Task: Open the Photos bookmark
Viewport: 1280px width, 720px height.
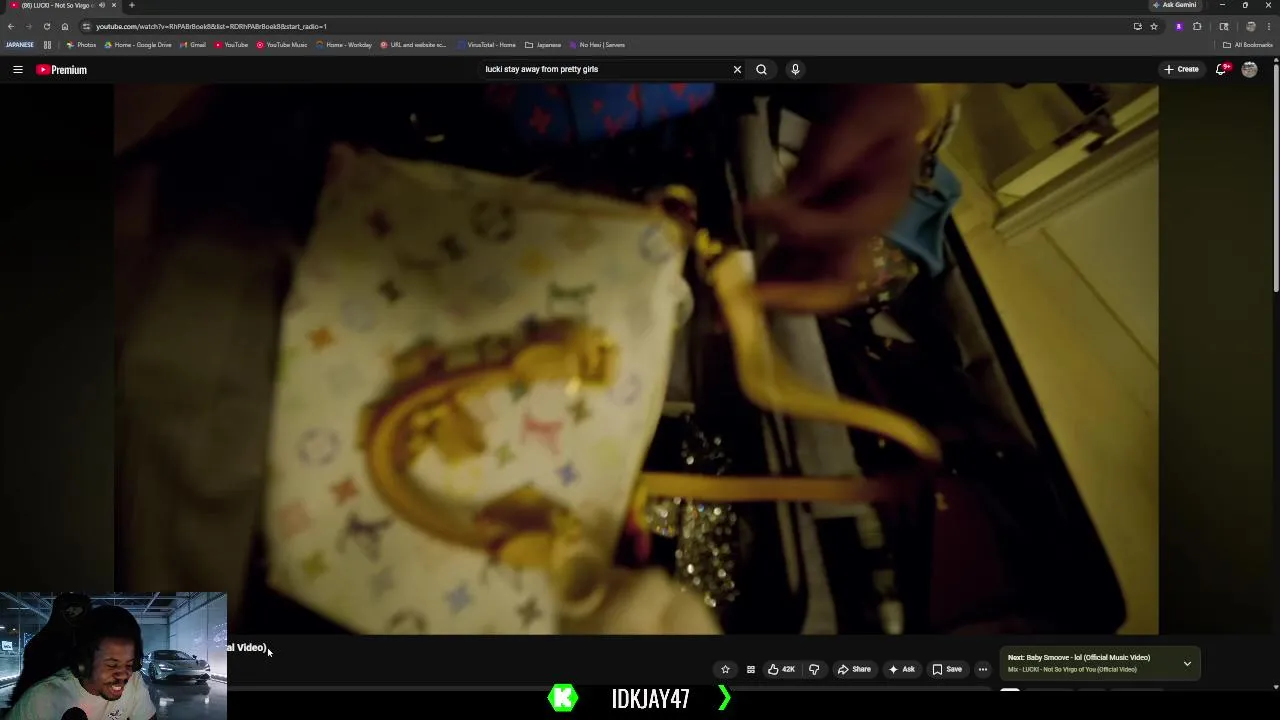Action: (x=81, y=45)
